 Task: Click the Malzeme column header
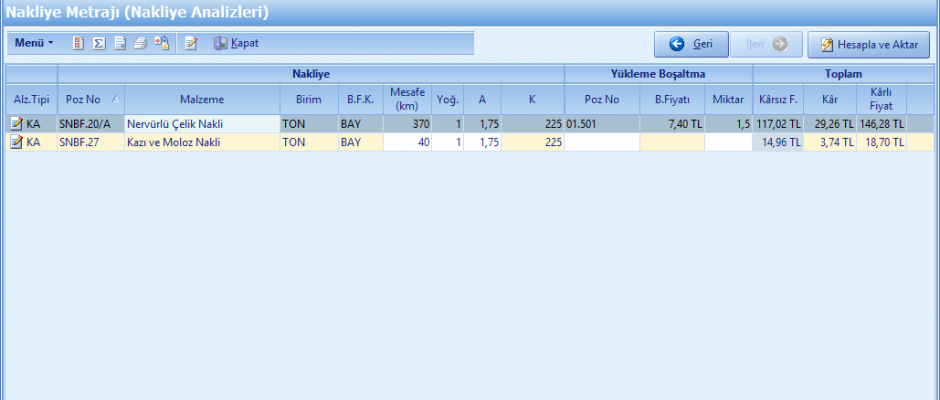coord(201,99)
